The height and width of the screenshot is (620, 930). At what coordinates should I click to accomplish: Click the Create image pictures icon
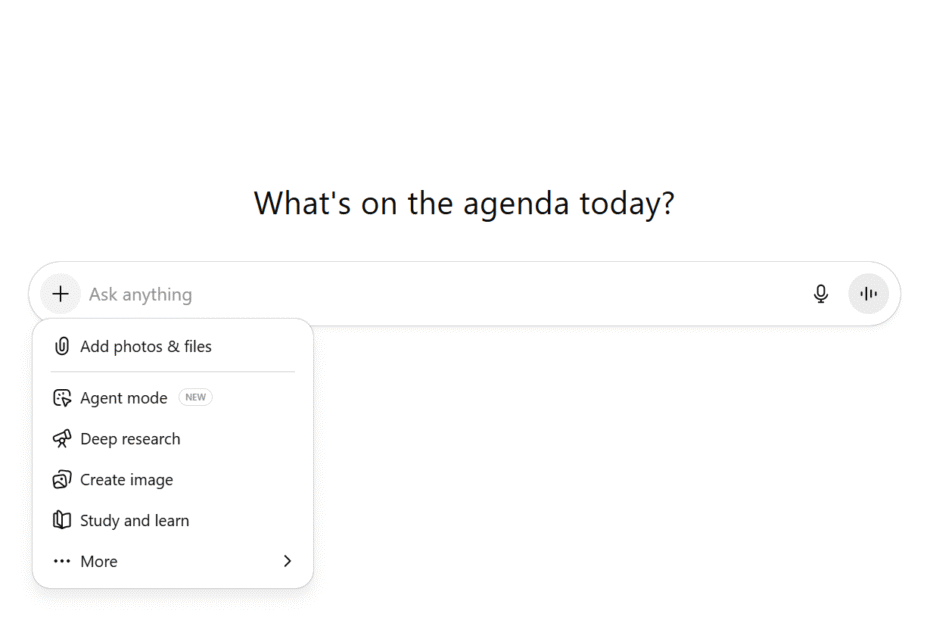point(62,480)
